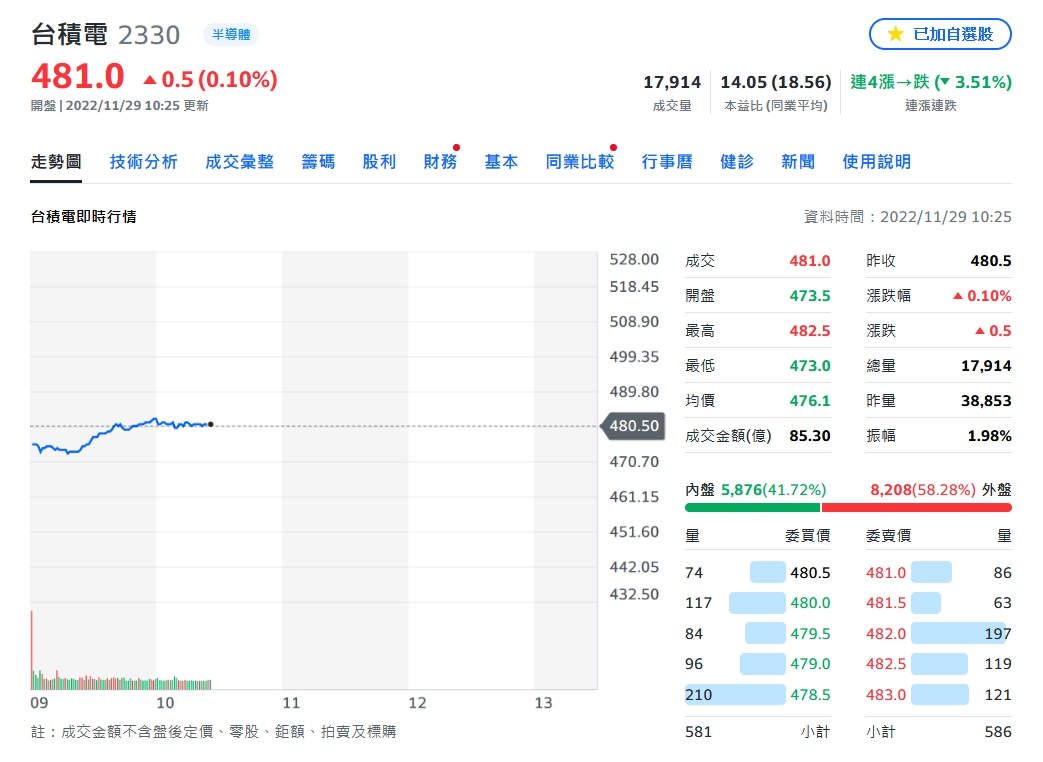Click the bid price 479.5
The width and height of the screenshot is (1043, 762).
pos(810,634)
